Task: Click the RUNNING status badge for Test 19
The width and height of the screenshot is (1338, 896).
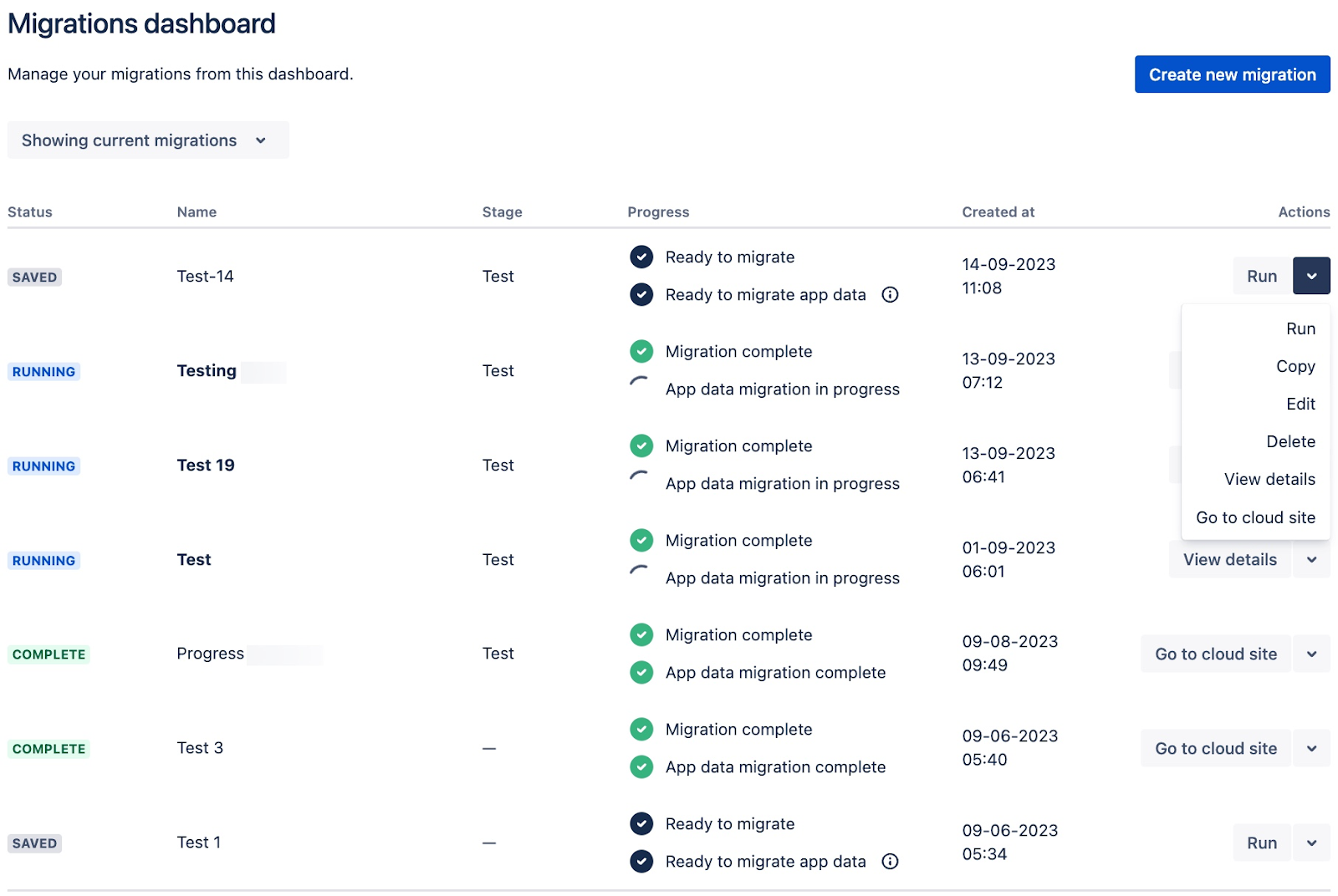Action: [43, 466]
